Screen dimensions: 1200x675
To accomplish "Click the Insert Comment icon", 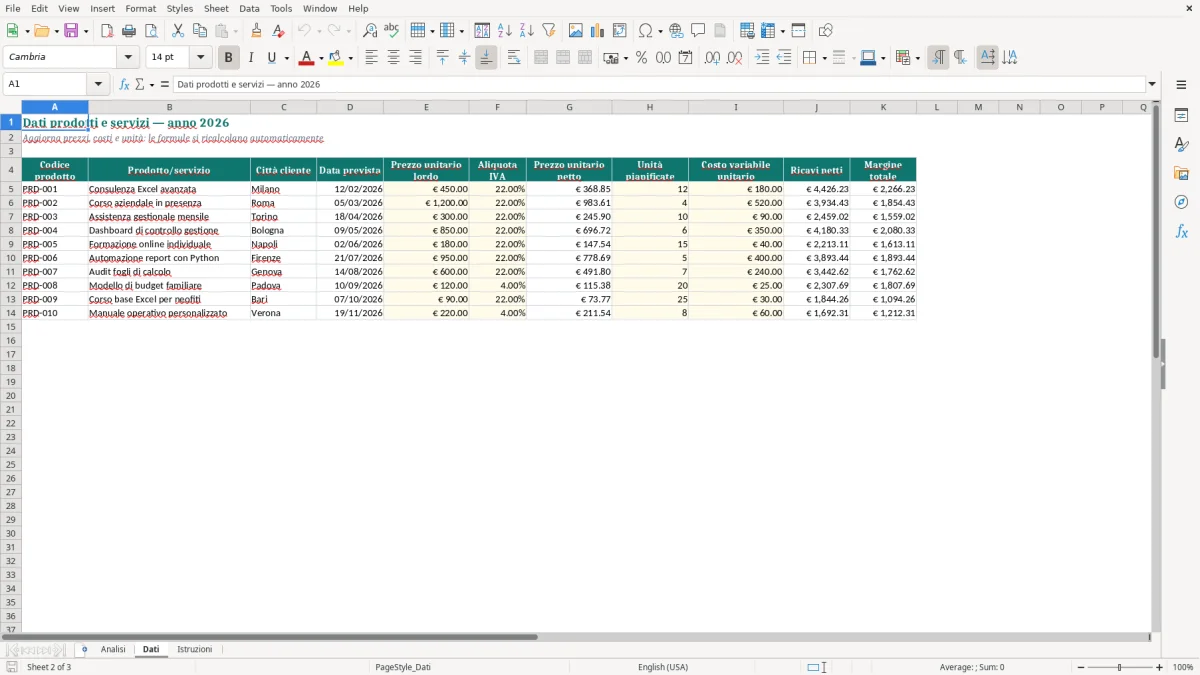I will click(698, 31).
